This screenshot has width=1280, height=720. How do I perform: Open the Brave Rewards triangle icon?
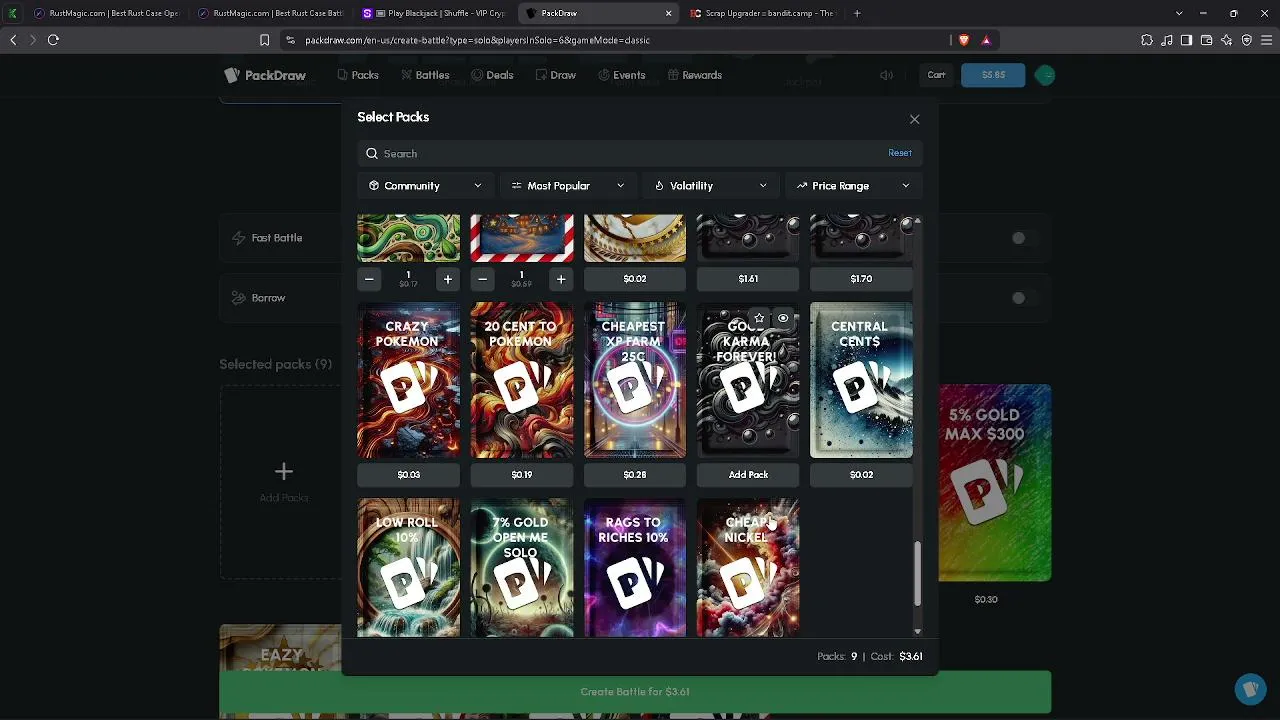(986, 40)
